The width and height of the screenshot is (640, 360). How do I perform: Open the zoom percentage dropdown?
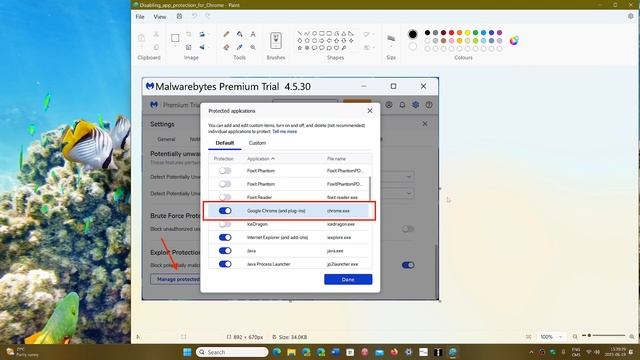coord(560,337)
